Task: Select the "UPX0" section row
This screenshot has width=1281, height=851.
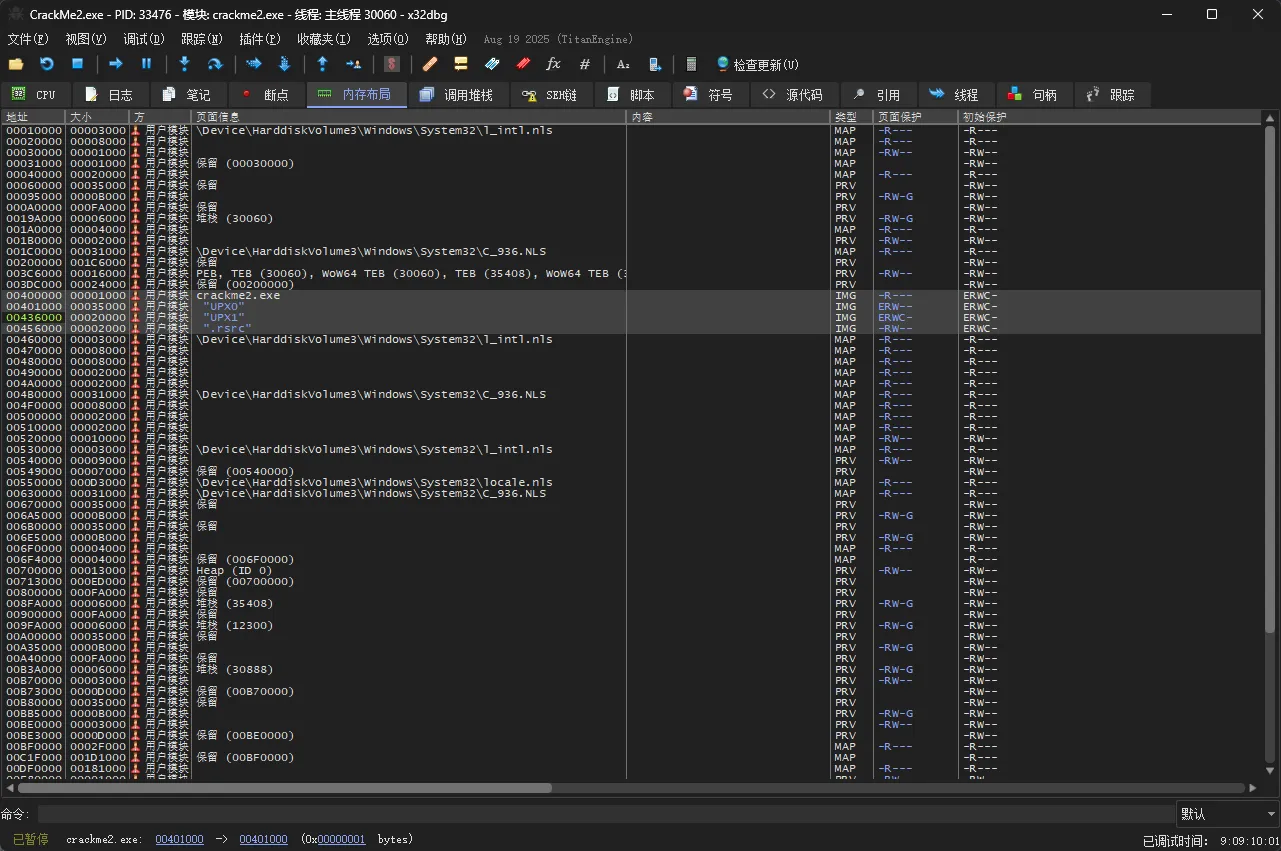Action: coord(631,307)
